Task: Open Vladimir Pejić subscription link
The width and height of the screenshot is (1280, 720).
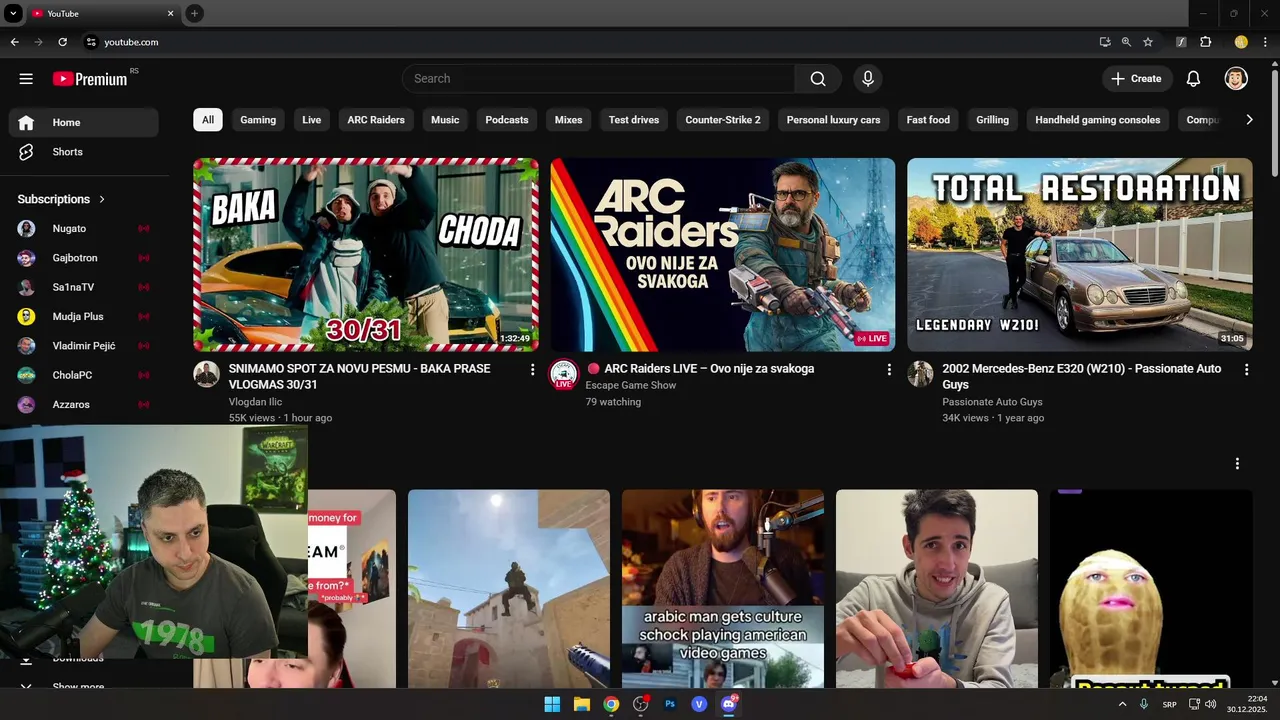Action: [x=84, y=346]
